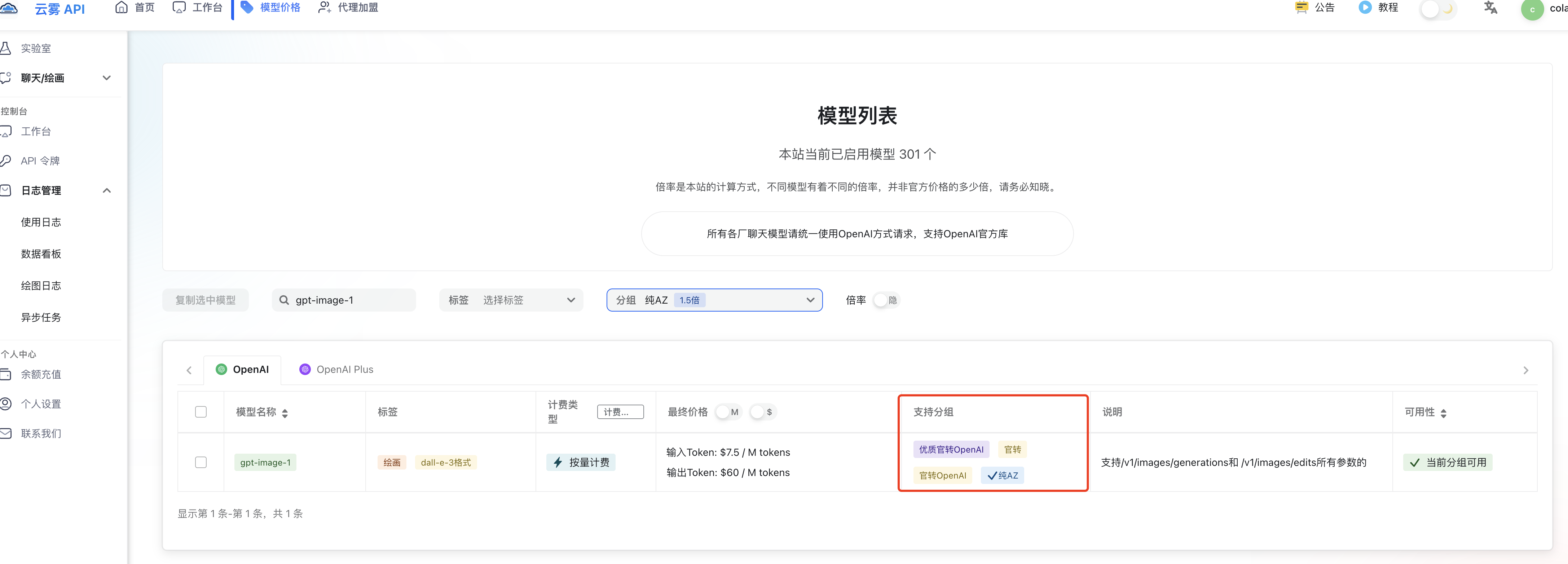Click the 实验室 flask icon
Image resolution: width=1568 pixels, height=564 pixels.
5,48
